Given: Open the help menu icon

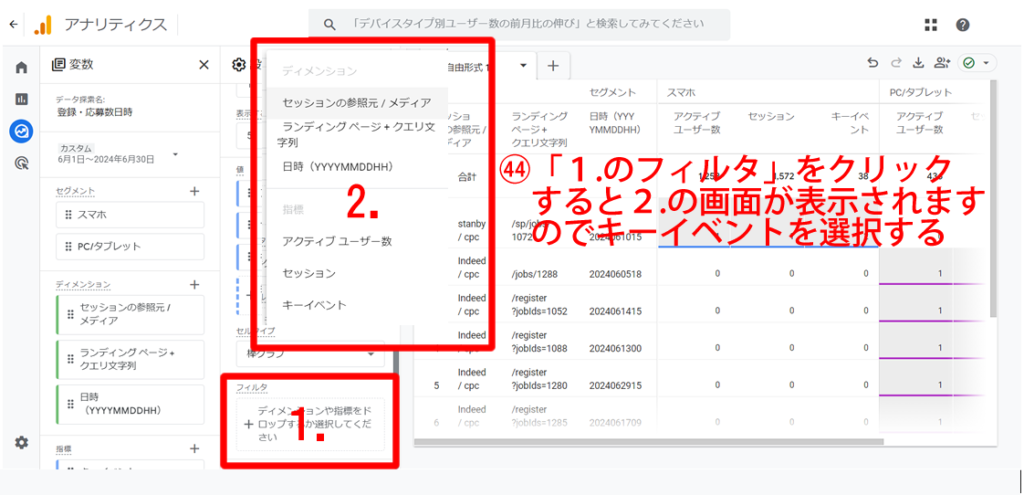Looking at the screenshot, I should pos(962,25).
